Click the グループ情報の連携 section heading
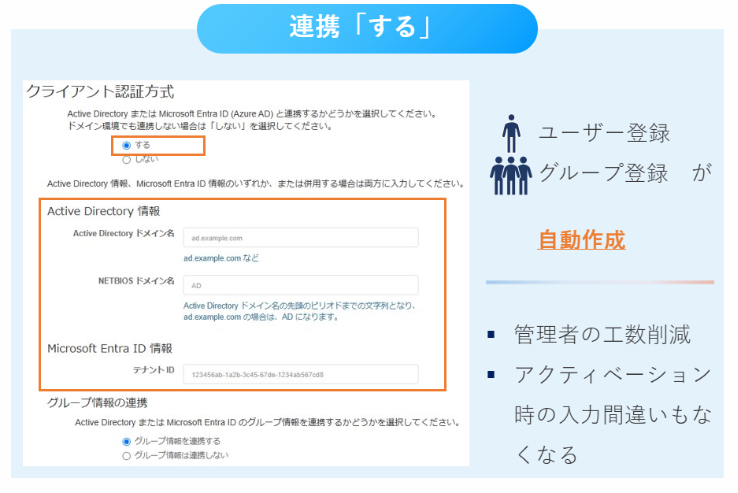The image size is (738, 493). pos(97,404)
